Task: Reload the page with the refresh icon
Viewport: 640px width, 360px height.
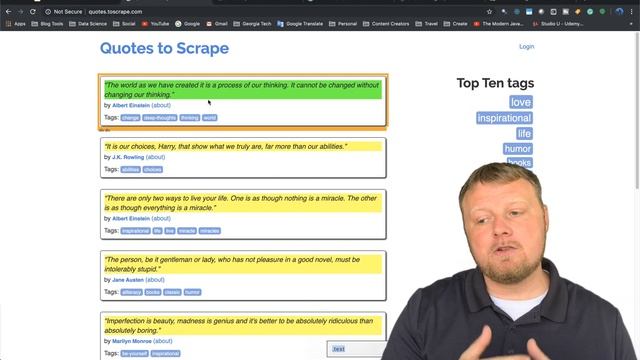Action: click(x=33, y=12)
